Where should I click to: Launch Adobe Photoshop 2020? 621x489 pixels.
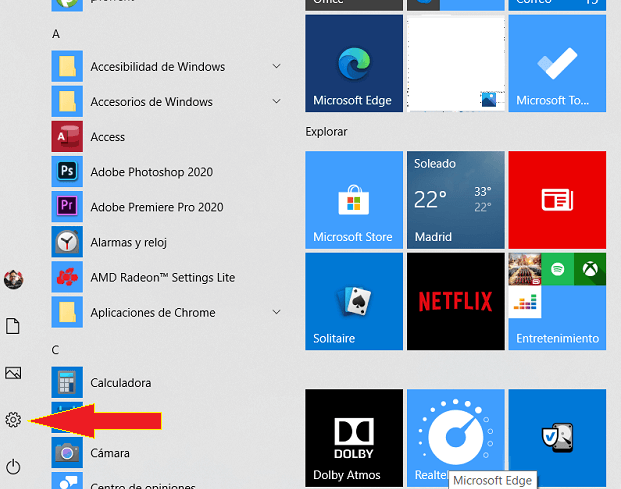click(167, 171)
